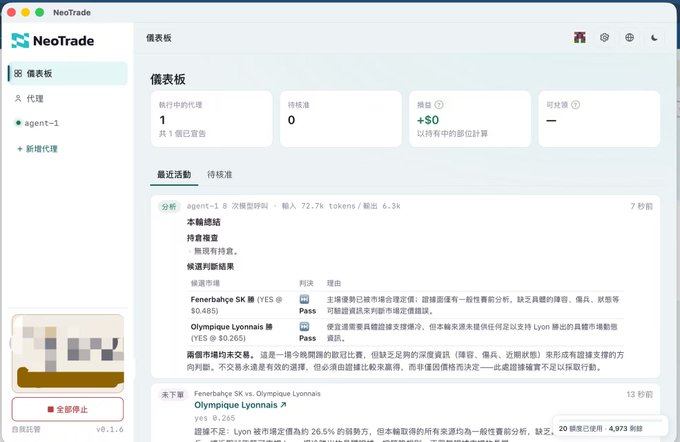Open the user avatar in header
This screenshot has height=442, width=680.
click(x=579, y=38)
